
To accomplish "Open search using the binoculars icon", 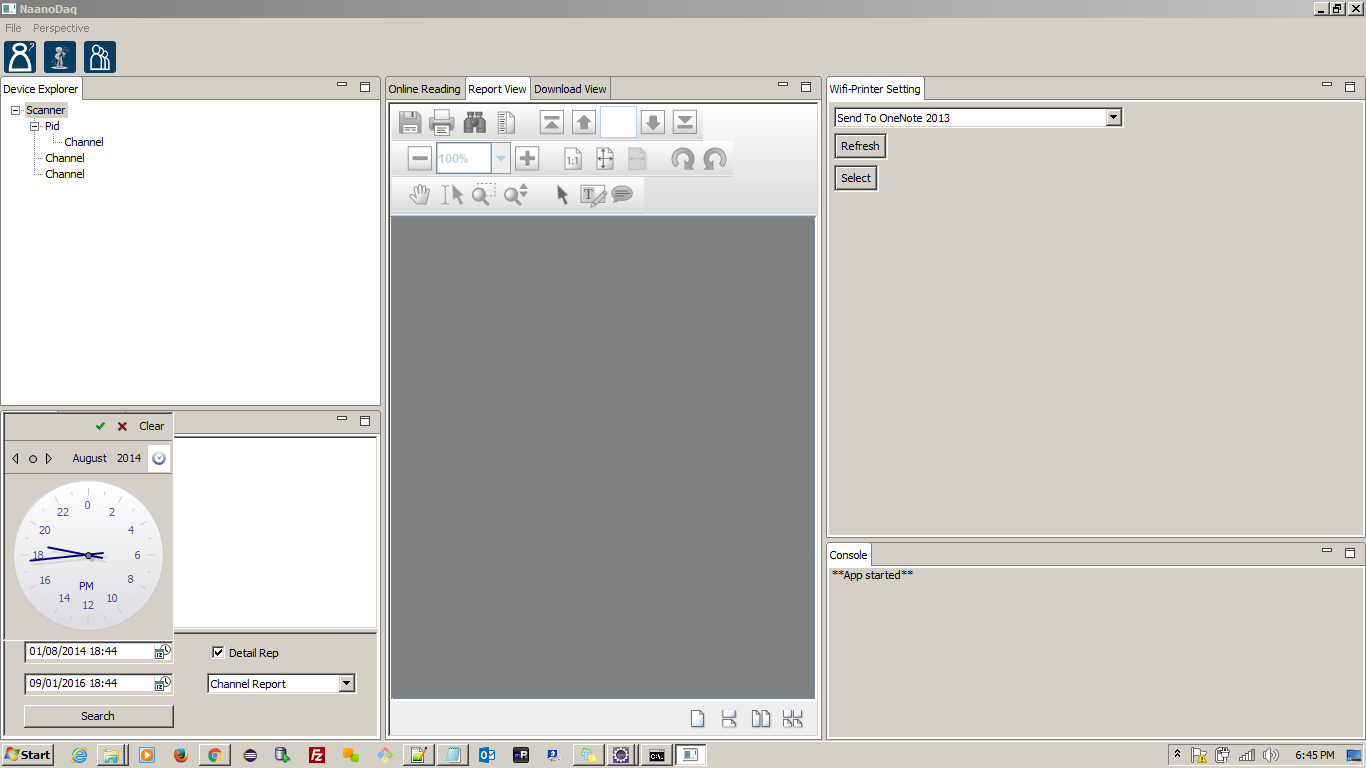I will click(474, 123).
